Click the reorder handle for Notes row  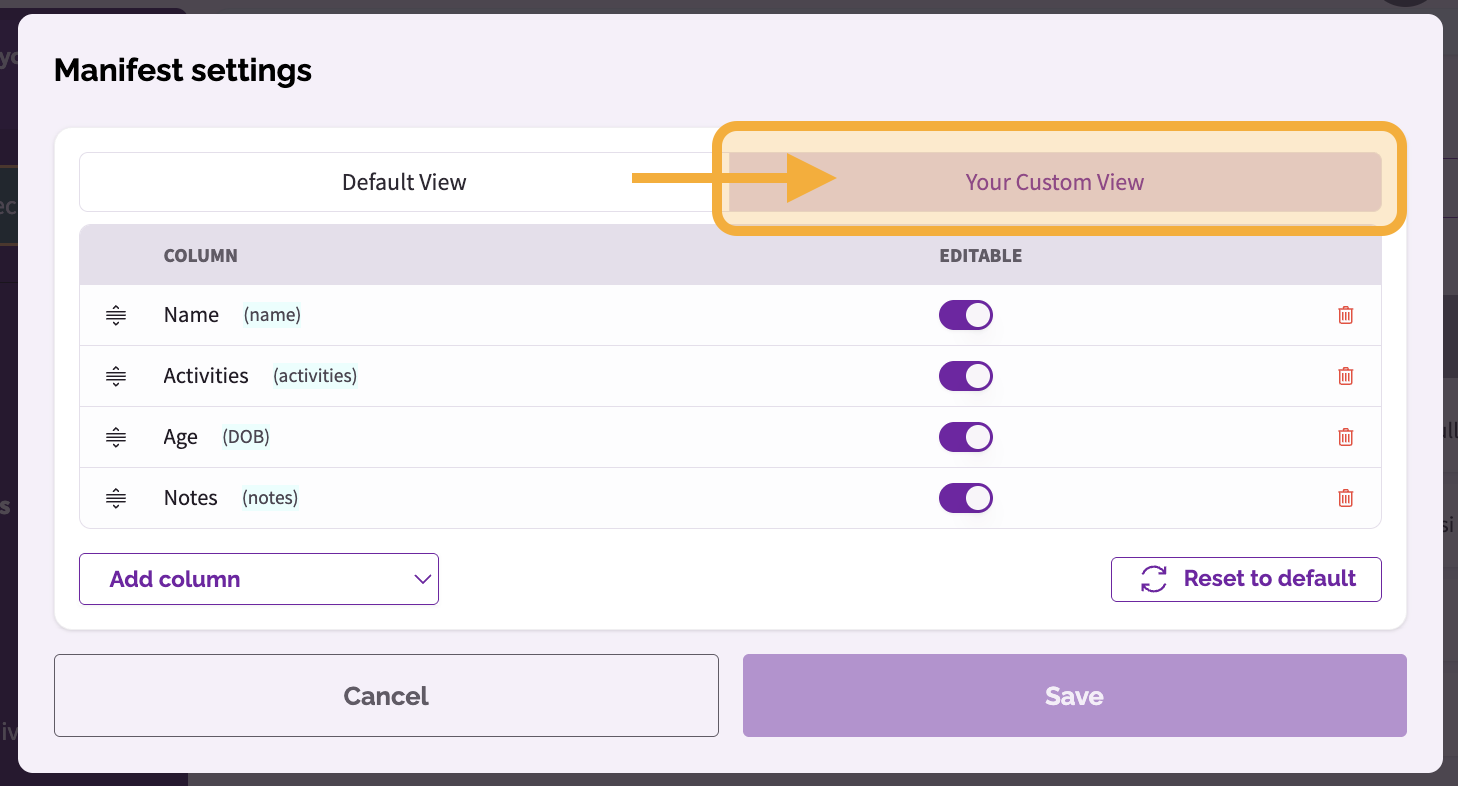(x=116, y=499)
